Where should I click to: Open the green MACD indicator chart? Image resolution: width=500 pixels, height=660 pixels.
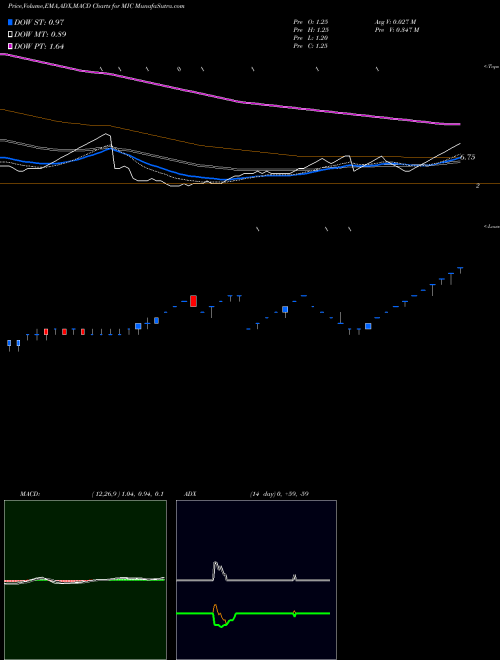pyautogui.click(x=85, y=580)
